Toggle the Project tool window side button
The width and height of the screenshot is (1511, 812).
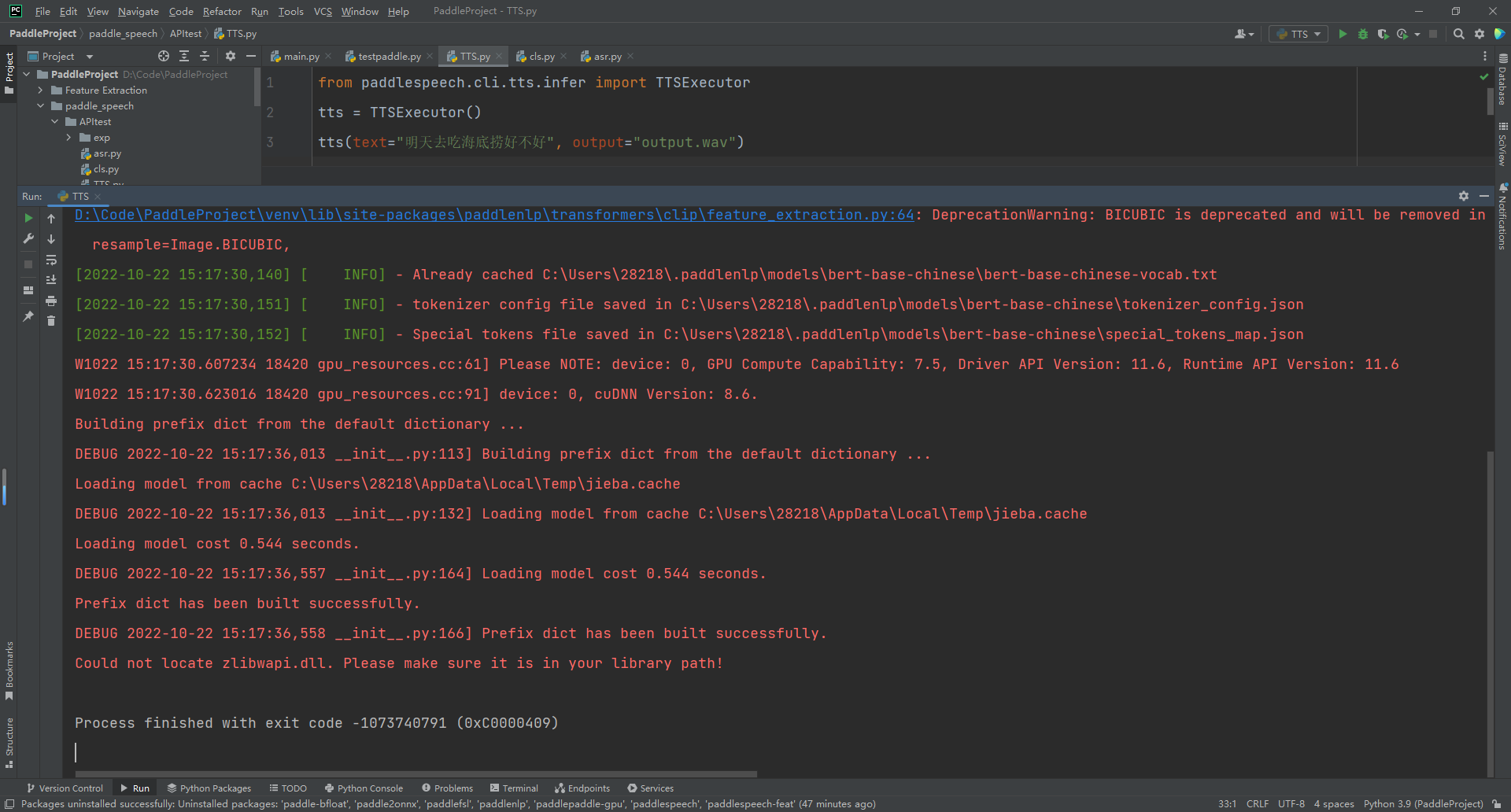click(9, 73)
